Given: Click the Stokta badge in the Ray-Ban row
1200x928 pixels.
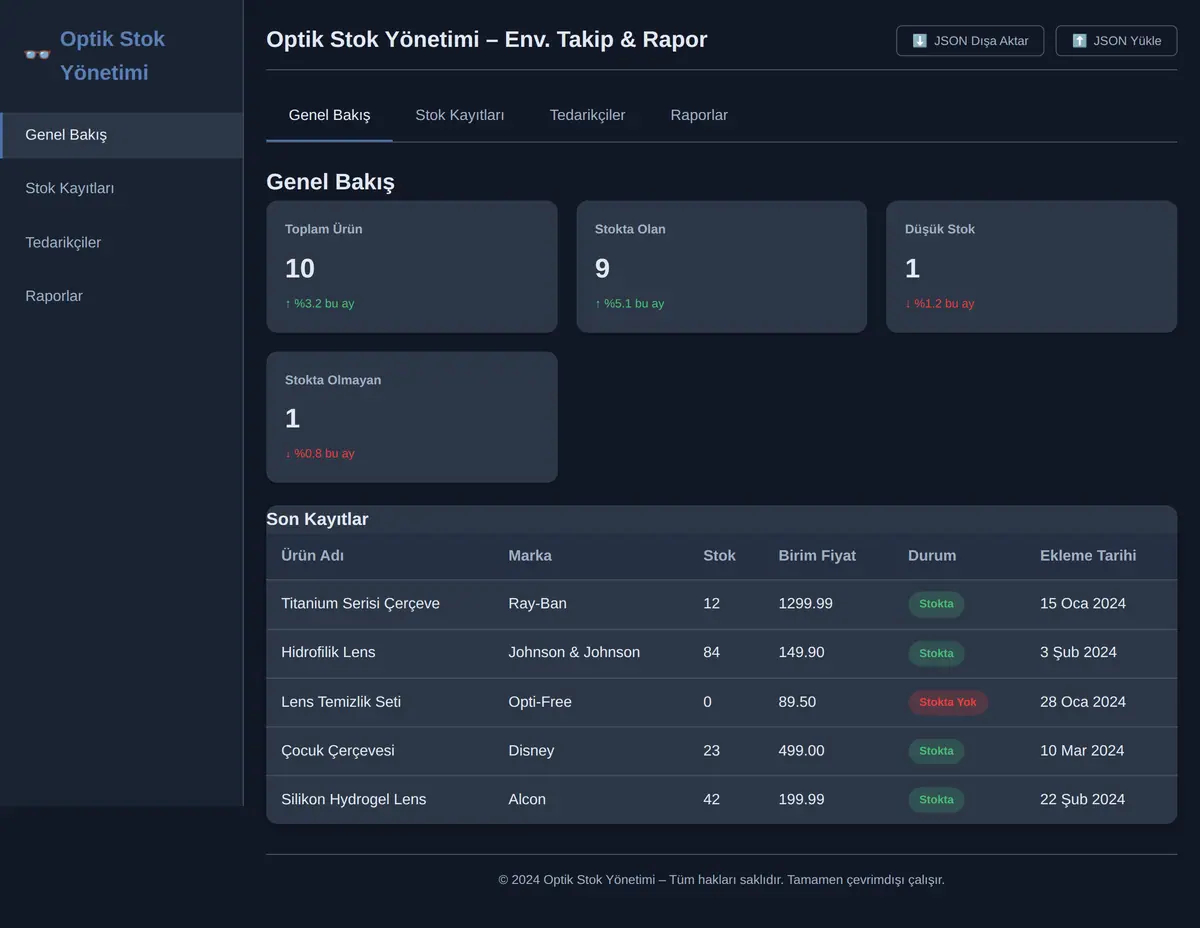Looking at the screenshot, I should 936,604.
